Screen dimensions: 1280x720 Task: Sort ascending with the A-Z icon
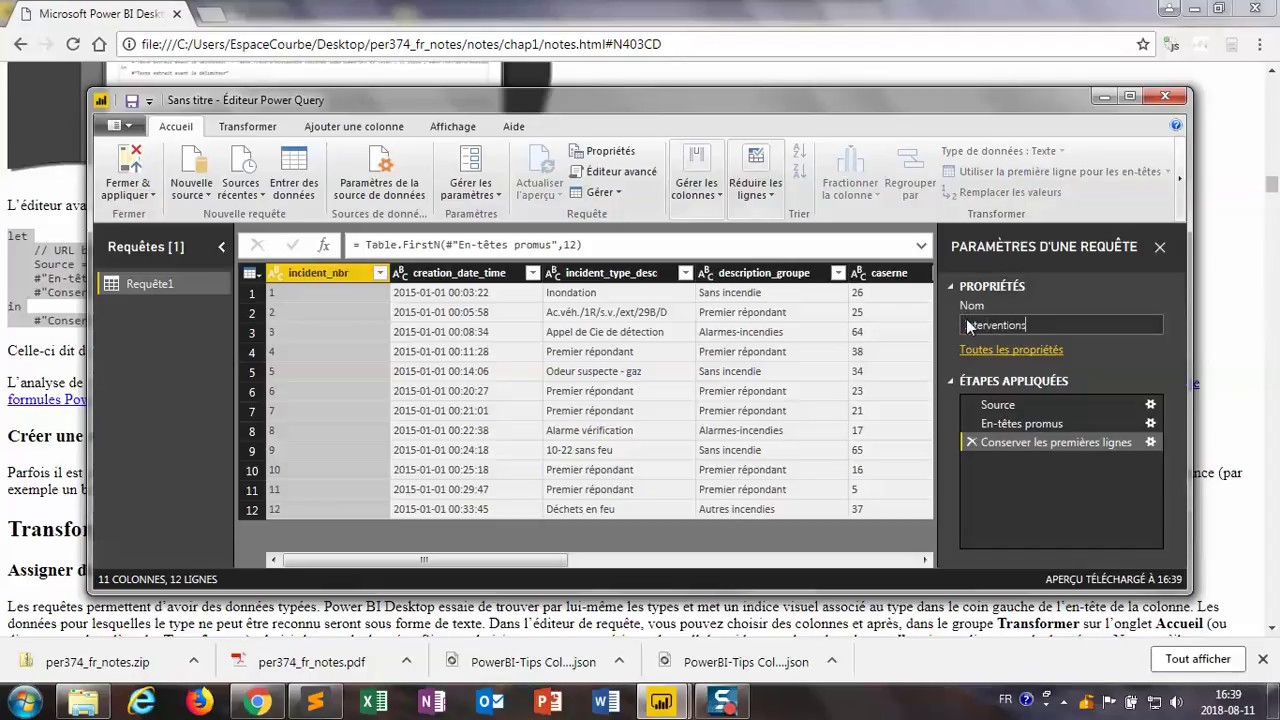[x=799, y=151]
